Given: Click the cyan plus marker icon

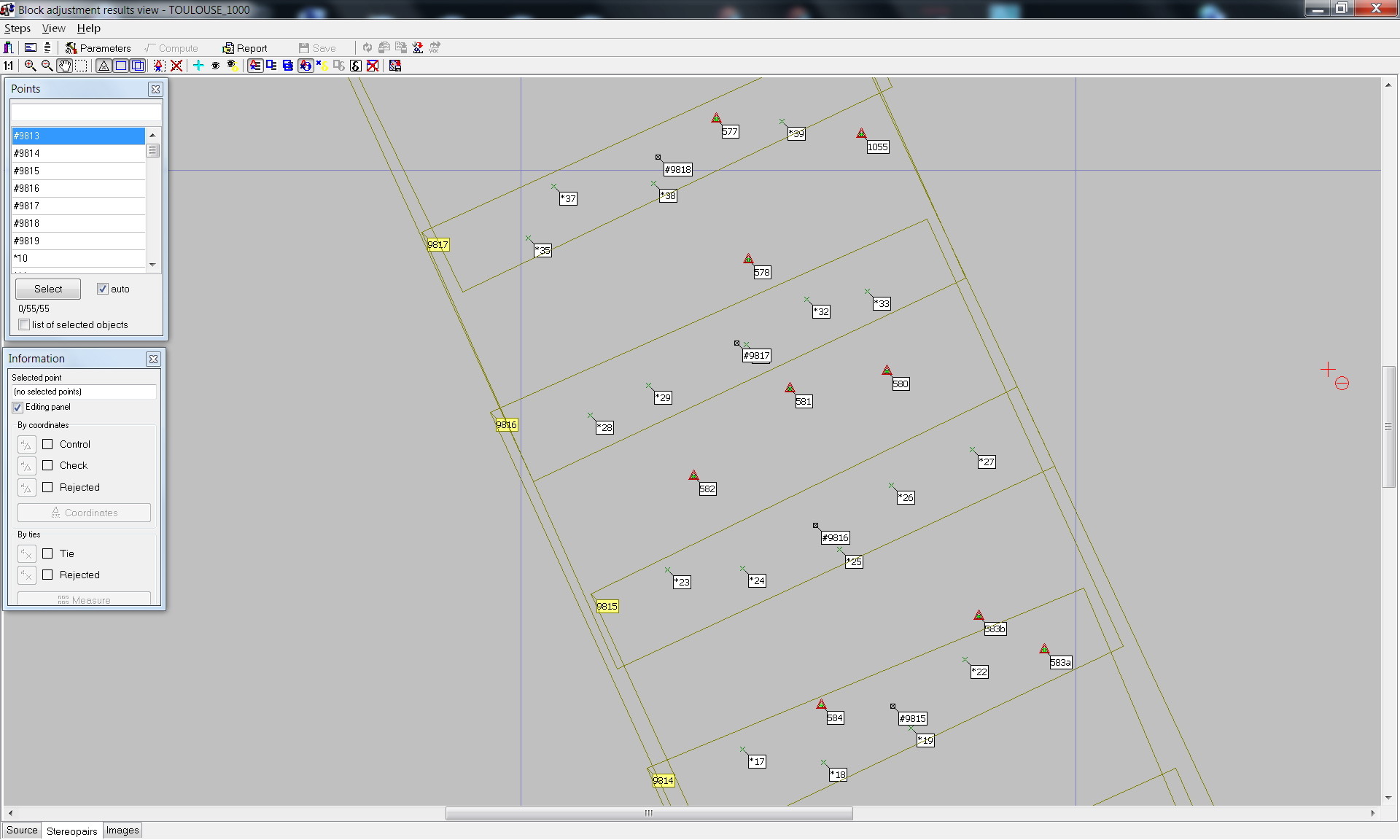Looking at the screenshot, I should point(198,66).
